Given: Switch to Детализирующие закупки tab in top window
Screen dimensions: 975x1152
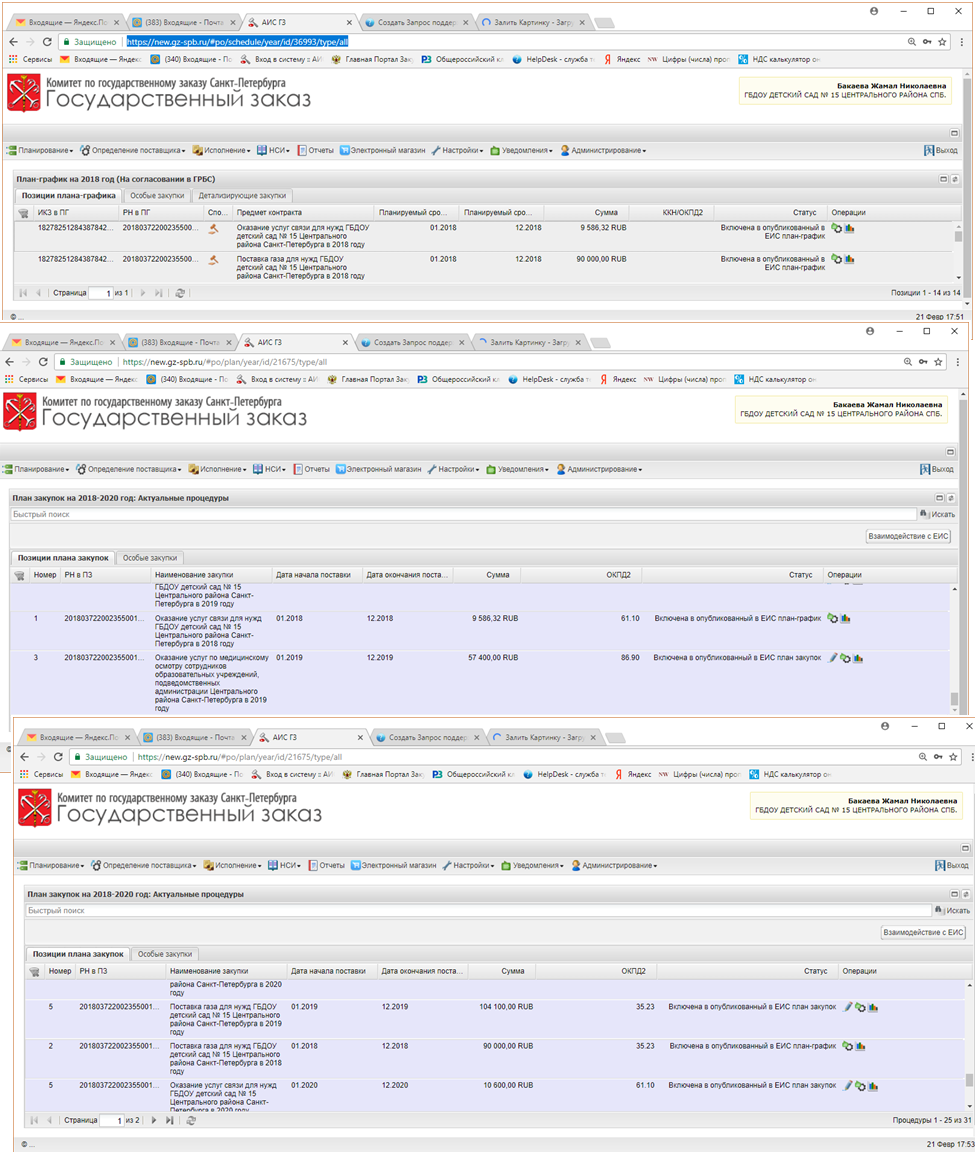Looking at the screenshot, I should (242, 196).
